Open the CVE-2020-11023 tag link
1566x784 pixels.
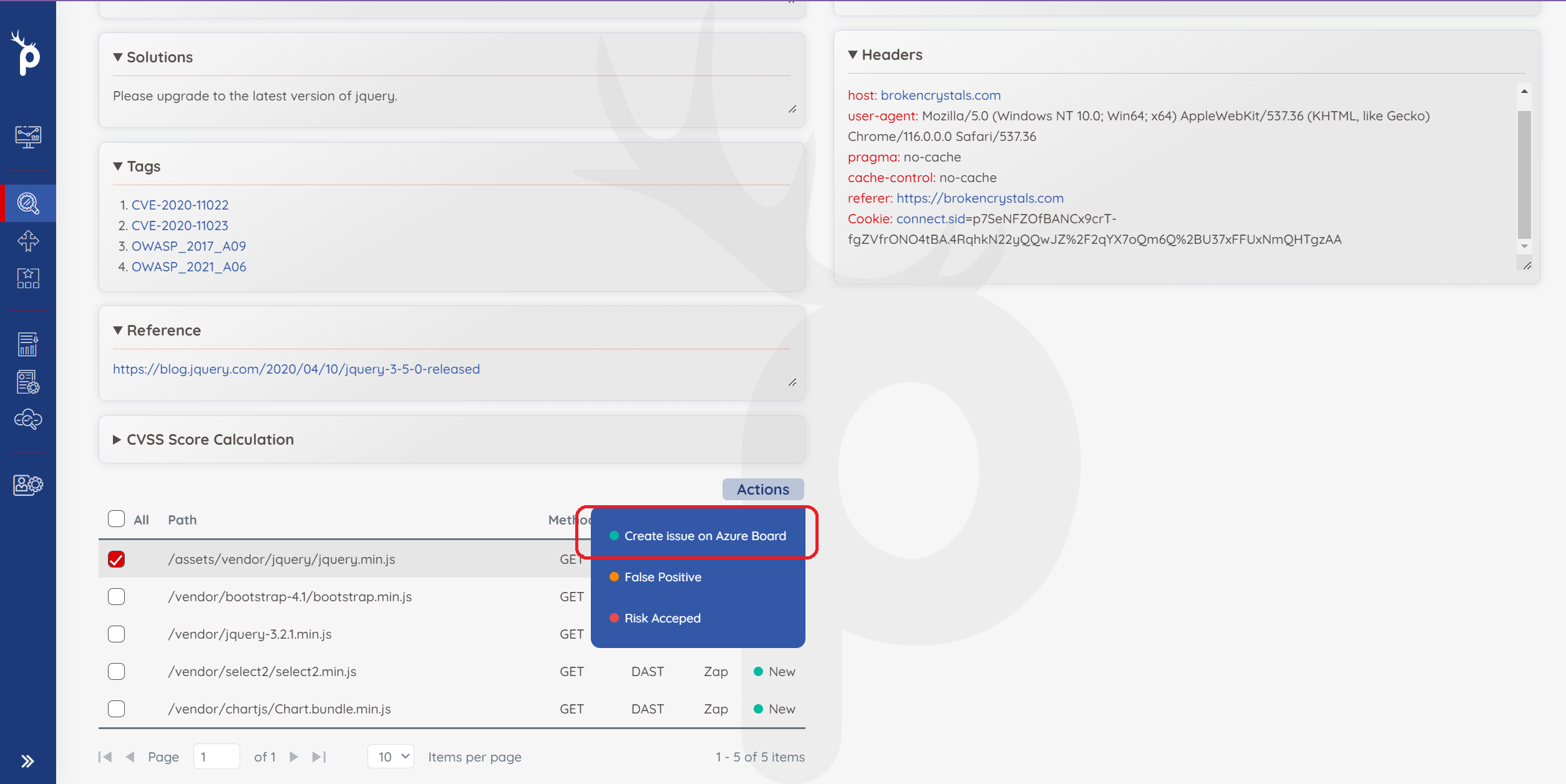coord(180,225)
